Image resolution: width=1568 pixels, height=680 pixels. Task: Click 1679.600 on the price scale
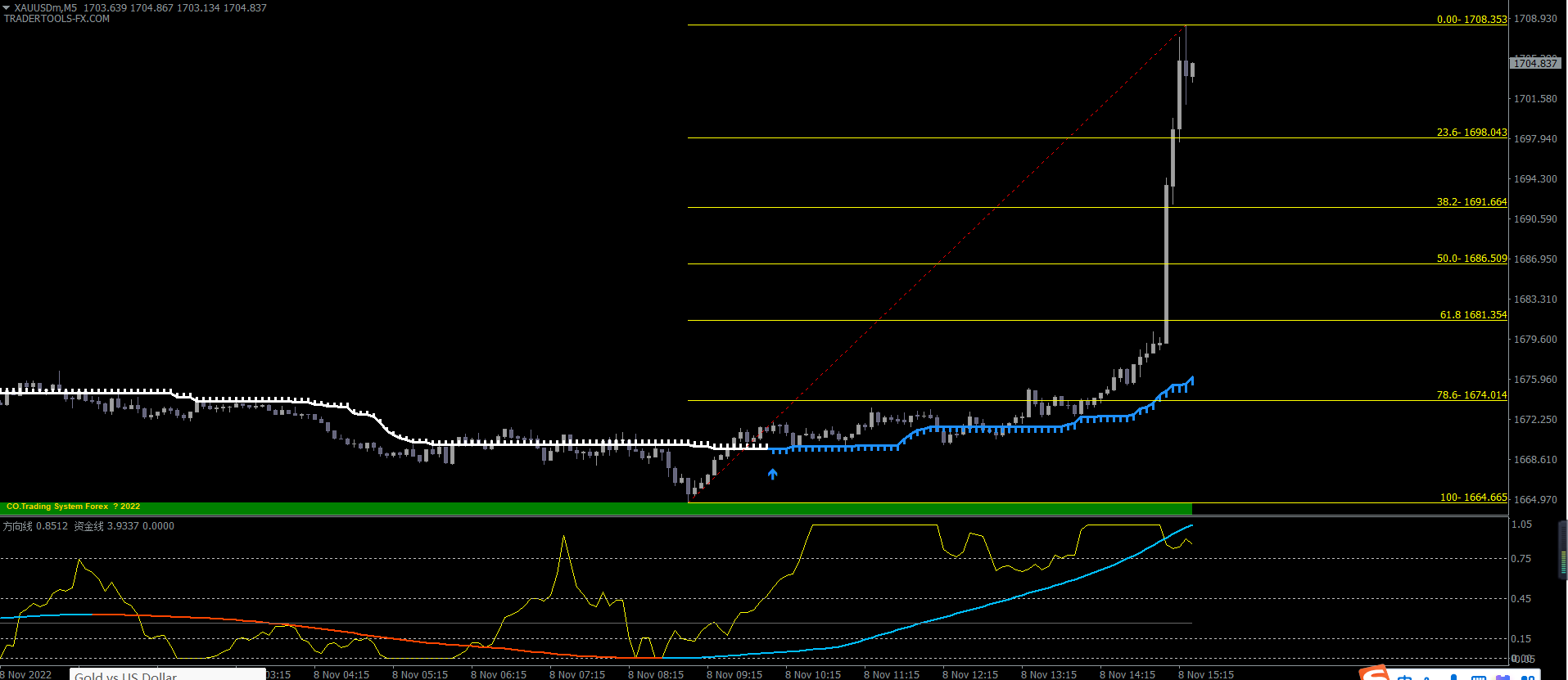1535,339
